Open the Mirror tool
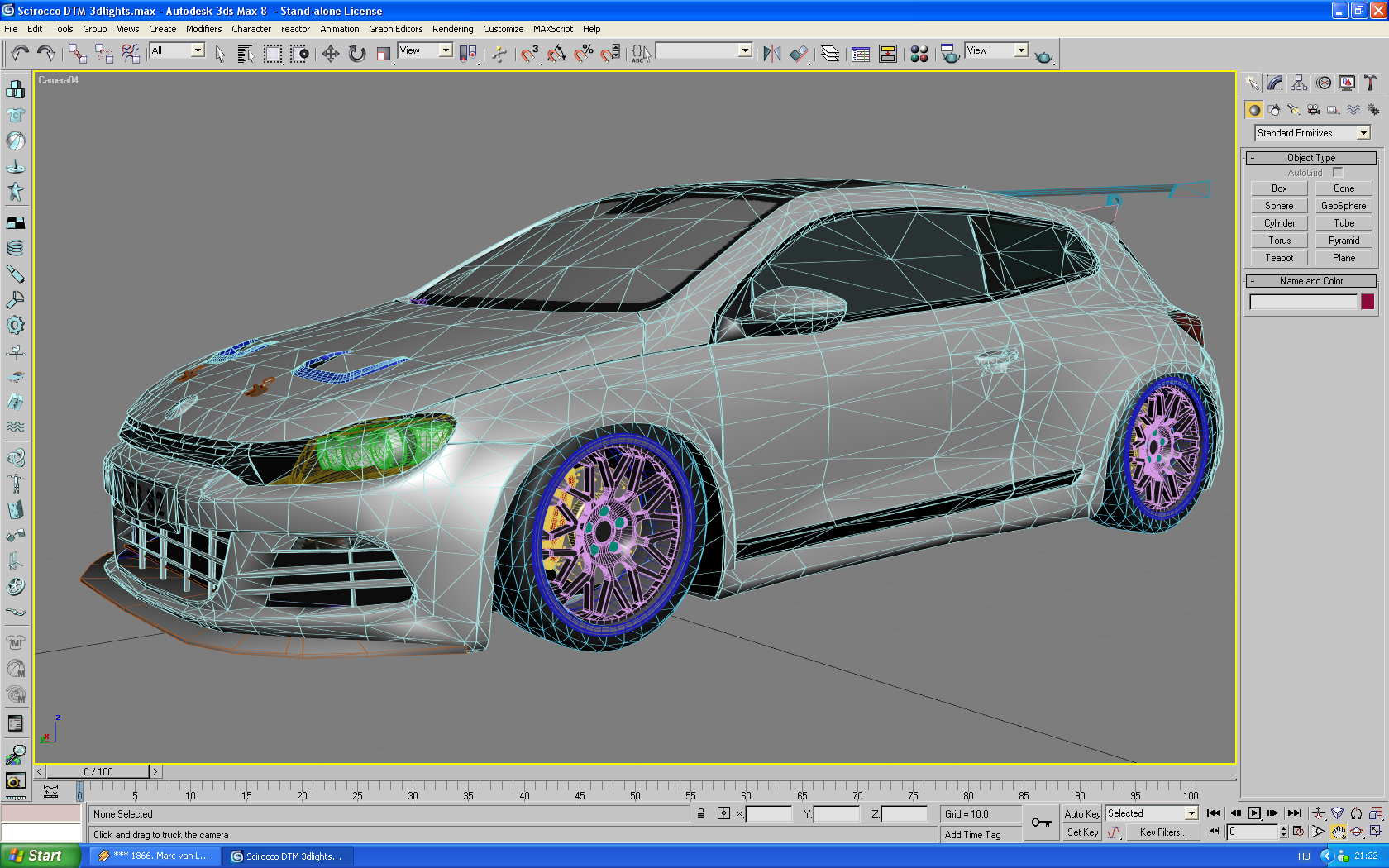1389x868 pixels. [x=772, y=54]
